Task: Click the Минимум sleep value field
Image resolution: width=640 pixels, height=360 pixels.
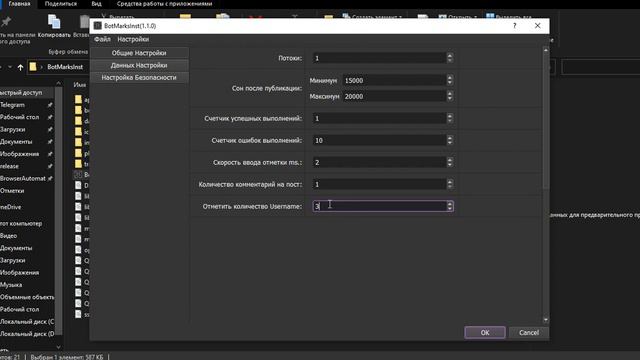Action: pyautogui.click(x=393, y=80)
